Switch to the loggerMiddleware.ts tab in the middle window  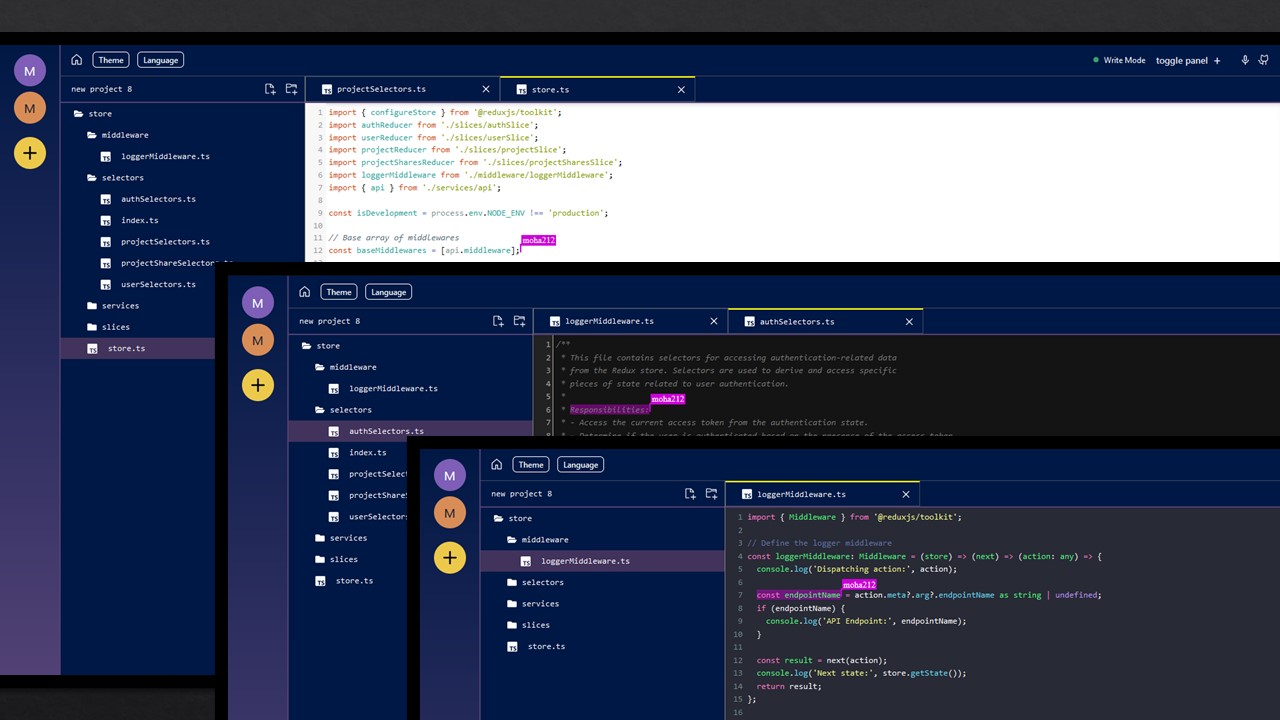pos(631,321)
